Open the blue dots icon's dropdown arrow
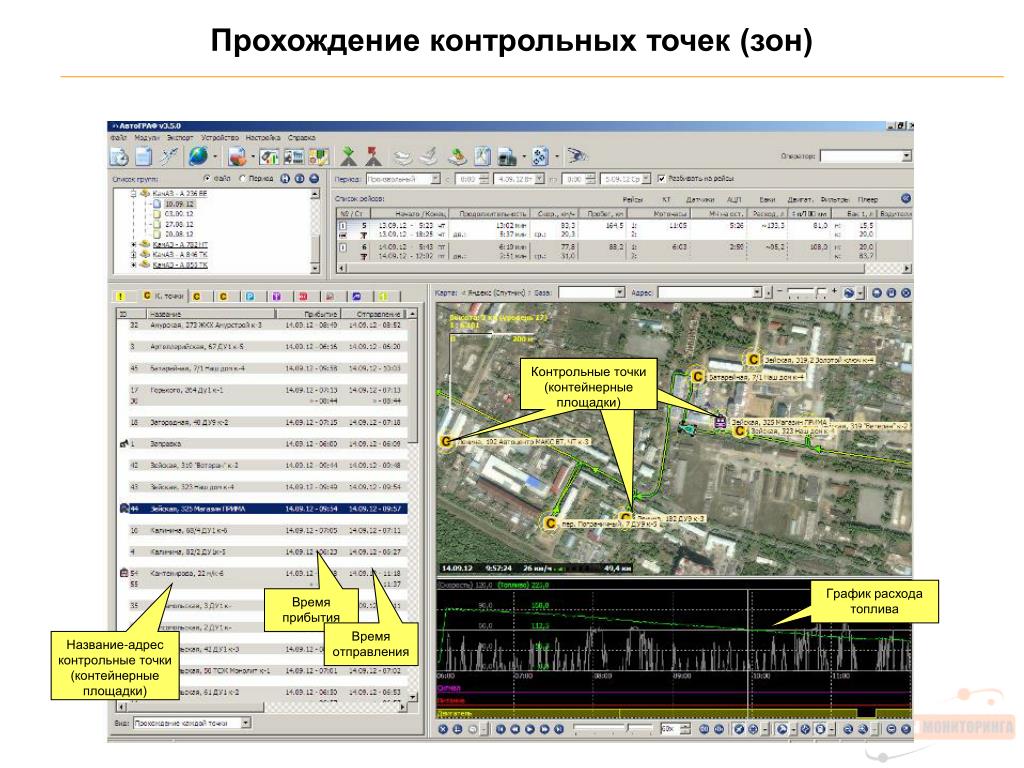The height and width of the screenshot is (768, 1024). (x=556, y=157)
